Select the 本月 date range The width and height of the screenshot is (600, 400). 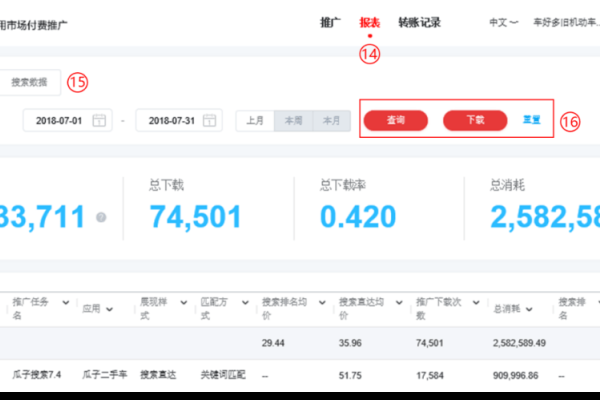click(x=332, y=121)
